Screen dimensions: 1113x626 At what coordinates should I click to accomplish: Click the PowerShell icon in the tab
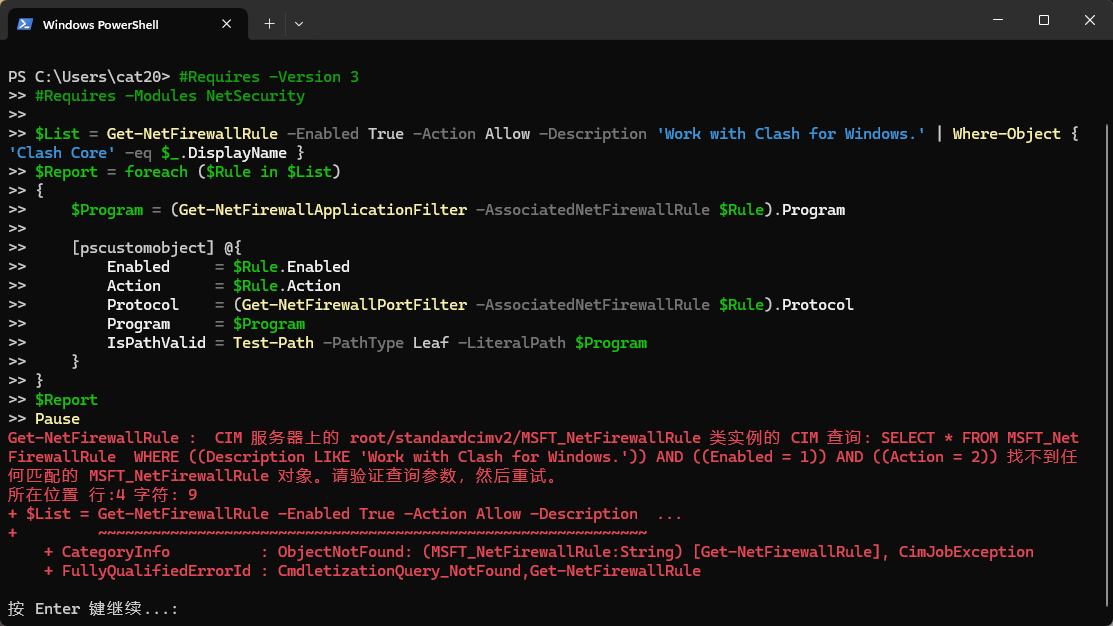[24, 24]
